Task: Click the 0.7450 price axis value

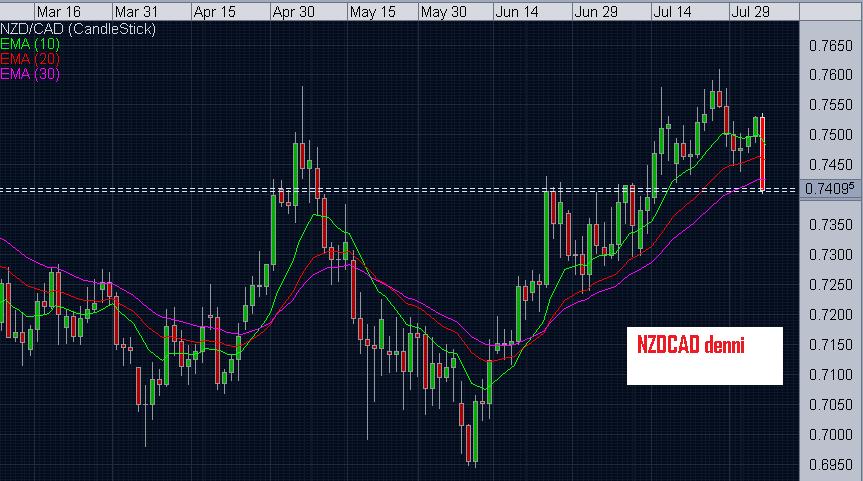Action: pyautogui.click(x=831, y=164)
